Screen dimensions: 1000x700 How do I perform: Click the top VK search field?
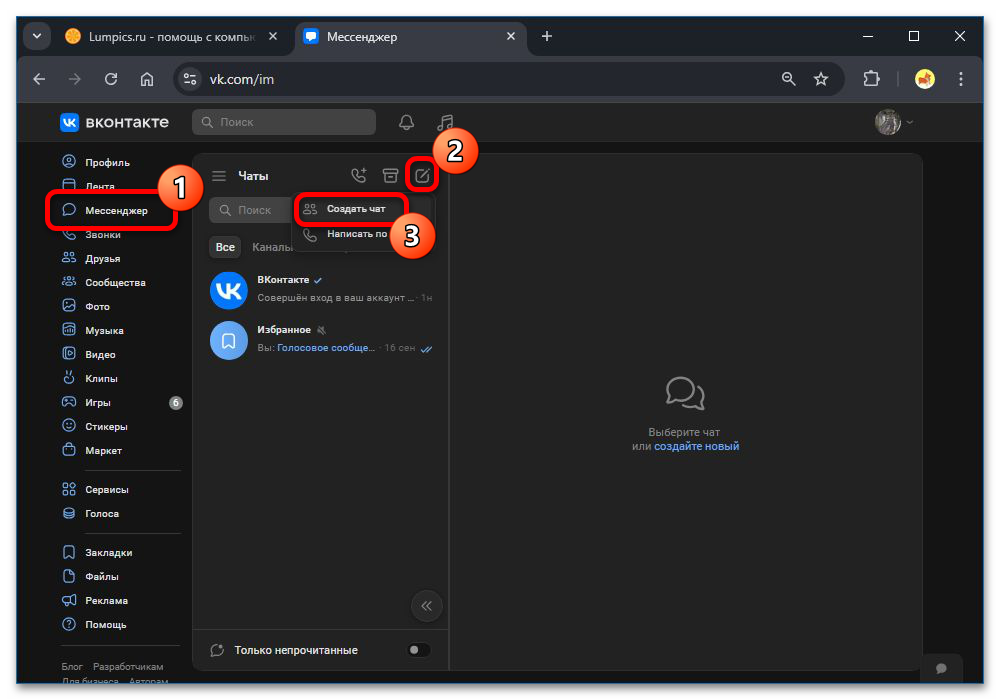284,122
